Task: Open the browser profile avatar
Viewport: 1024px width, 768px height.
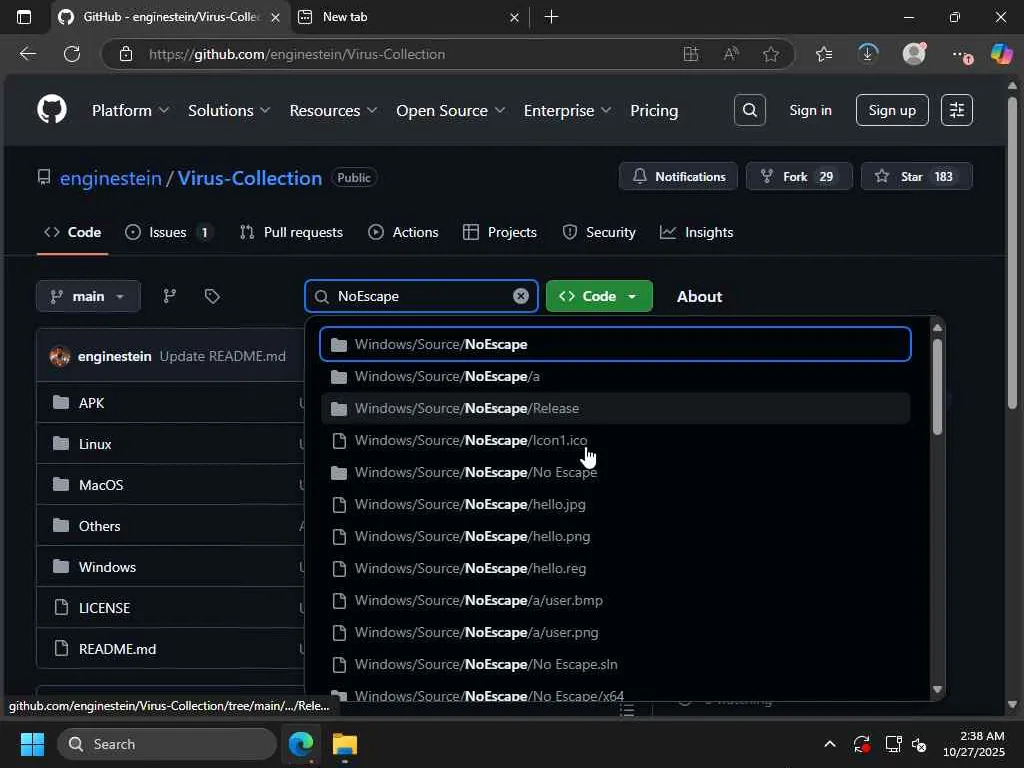Action: coord(914,54)
